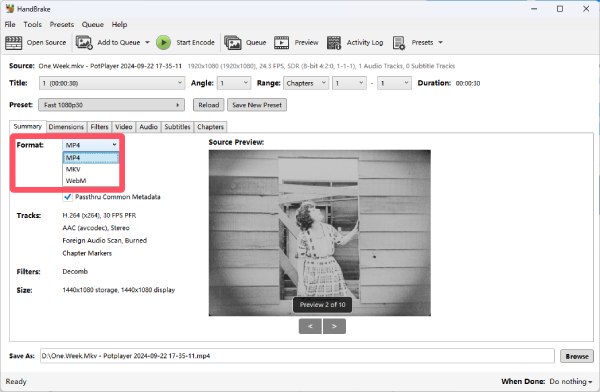
Task: Select WebM in the Format list
Action: (x=91, y=181)
